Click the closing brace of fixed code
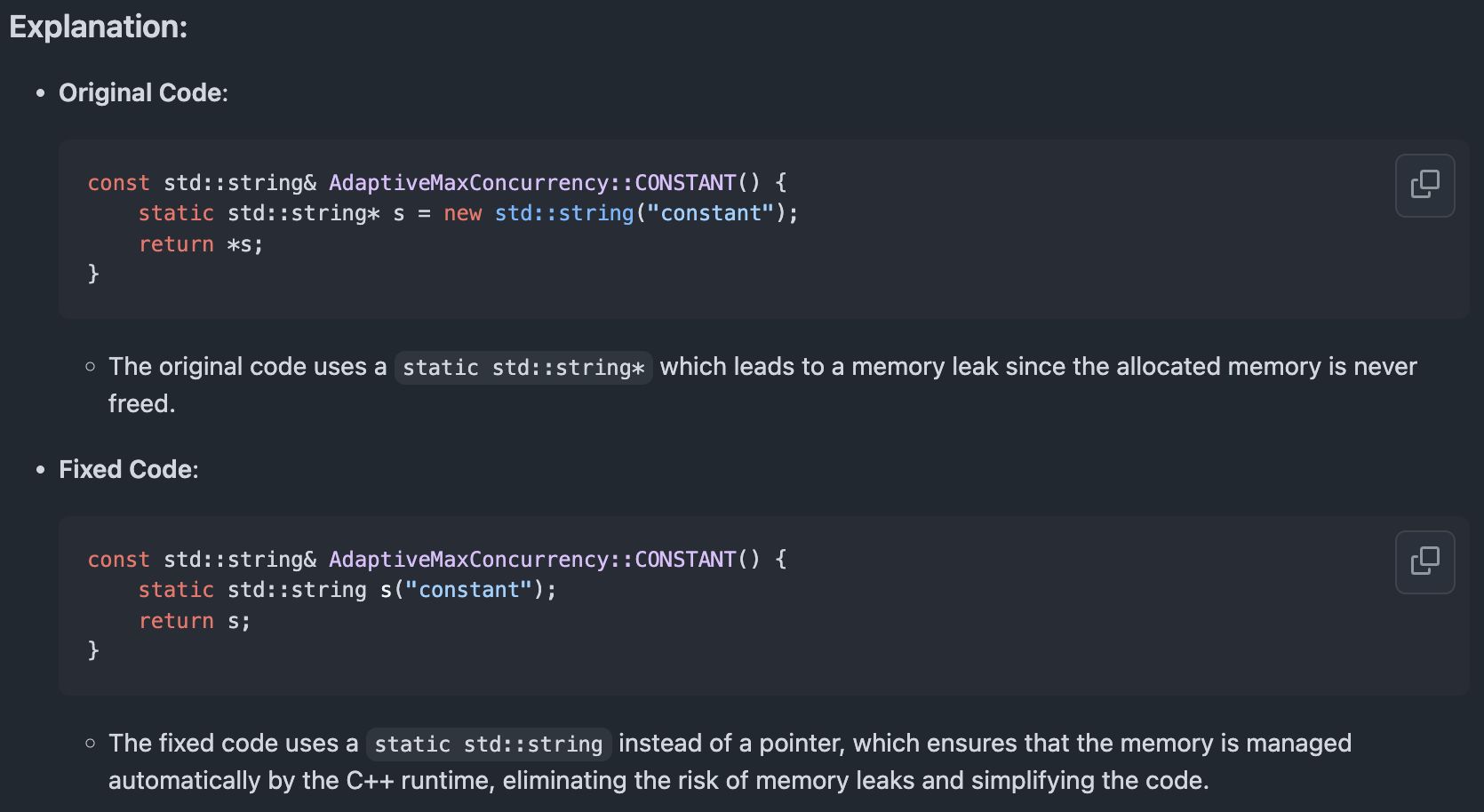The width and height of the screenshot is (1484, 812). click(x=93, y=650)
